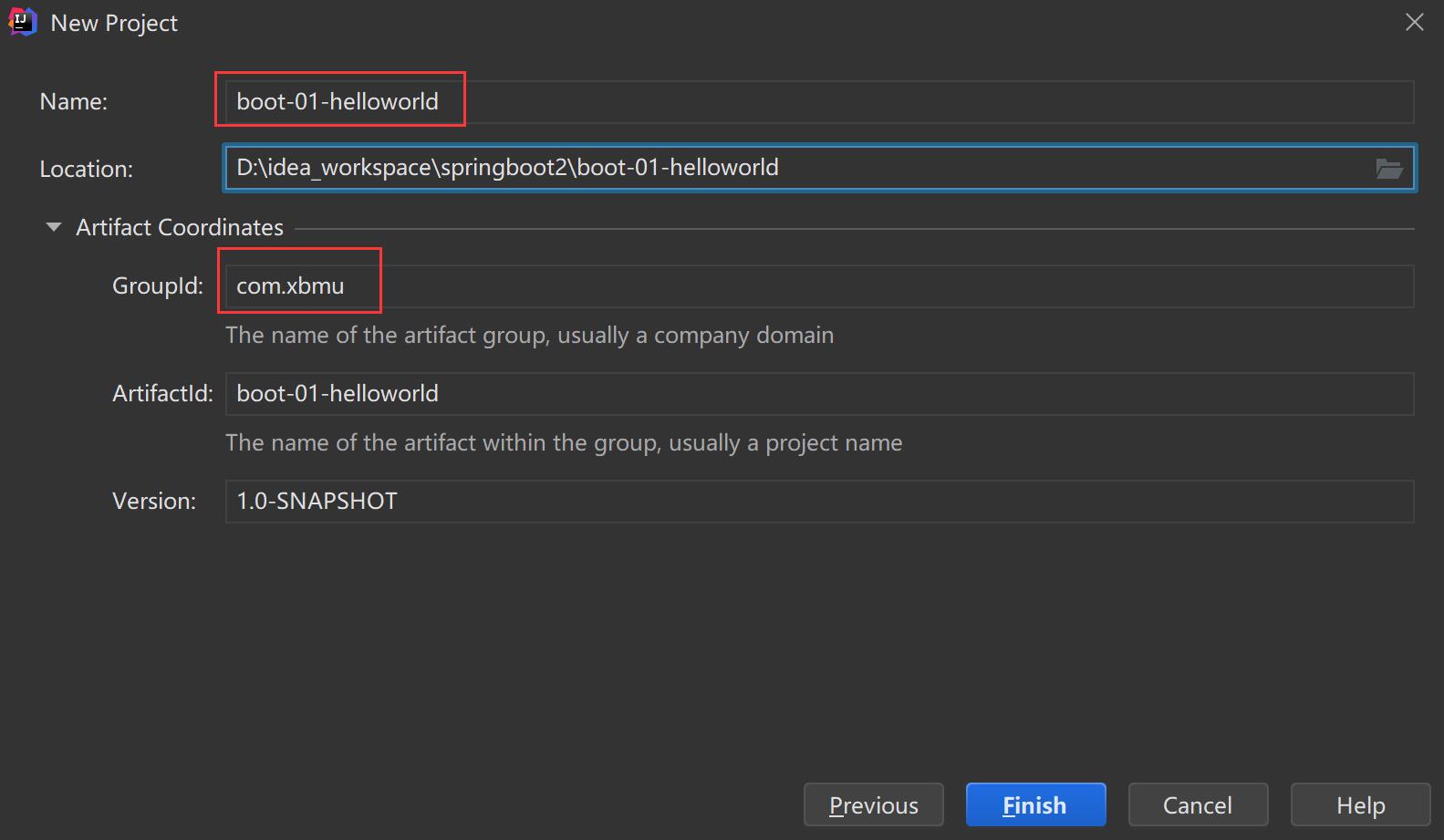The image size is (1444, 840).
Task: Click hint 'usually a project name'
Action: (785, 442)
